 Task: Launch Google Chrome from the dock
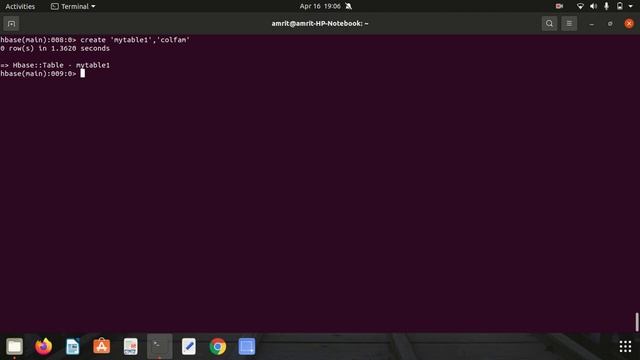218,347
